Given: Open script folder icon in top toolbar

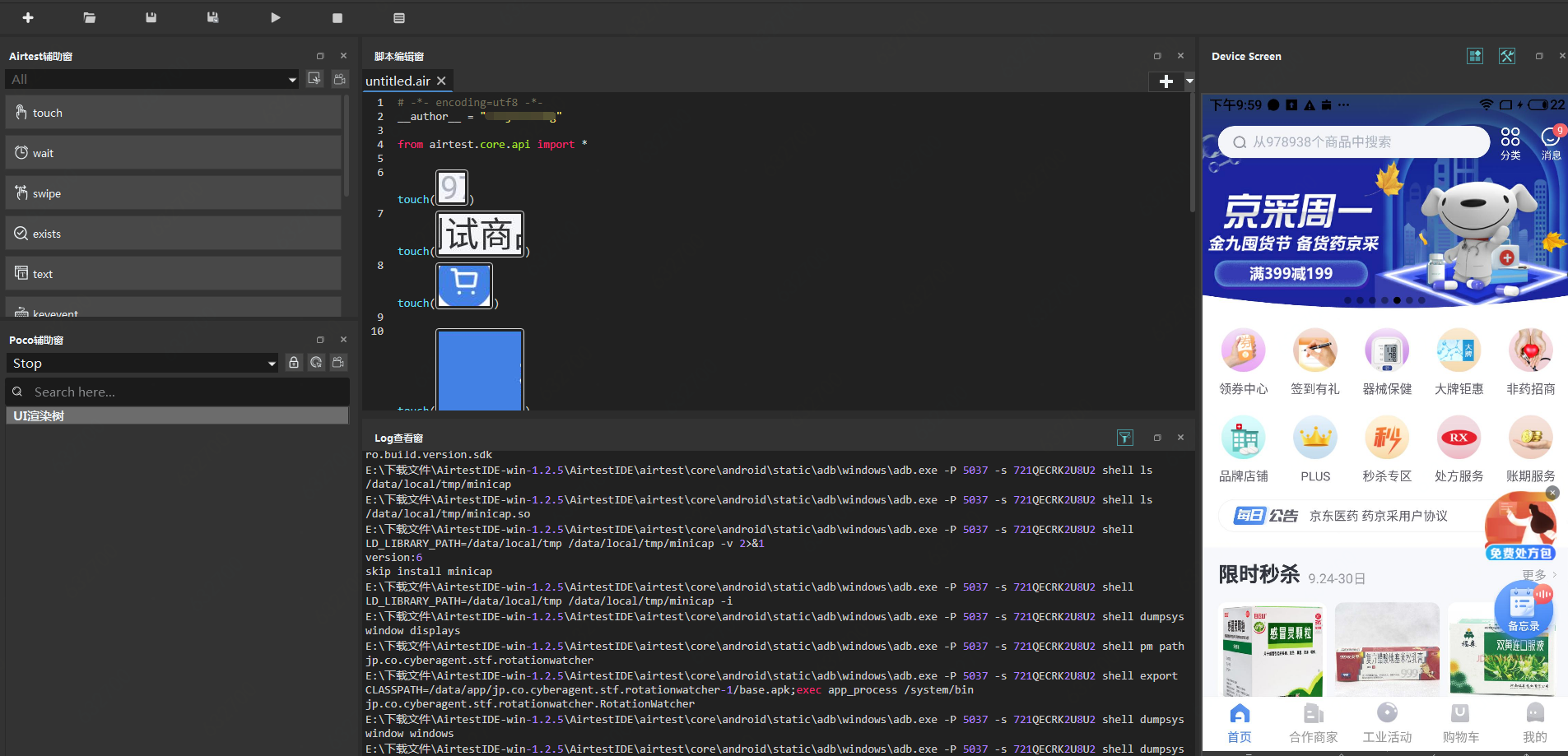Looking at the screenshot, I should (x=90, y=17).
